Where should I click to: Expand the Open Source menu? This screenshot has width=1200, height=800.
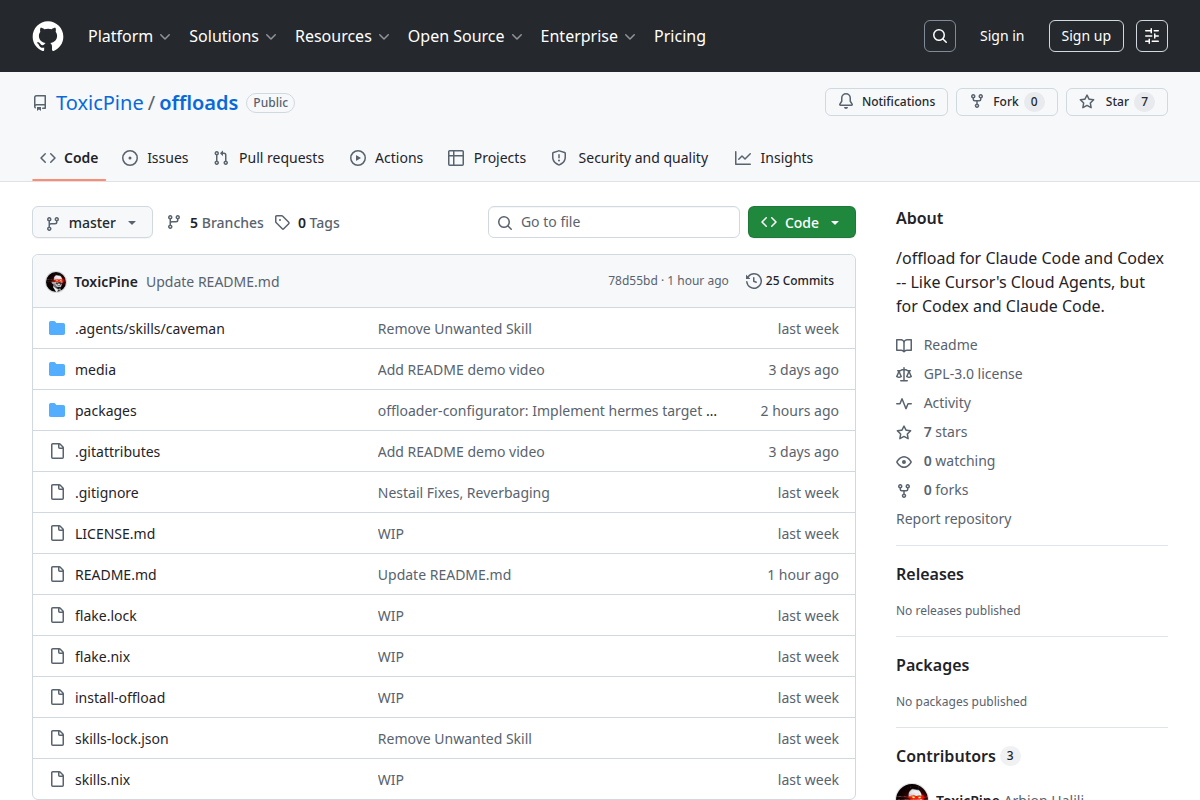(465, 36)
